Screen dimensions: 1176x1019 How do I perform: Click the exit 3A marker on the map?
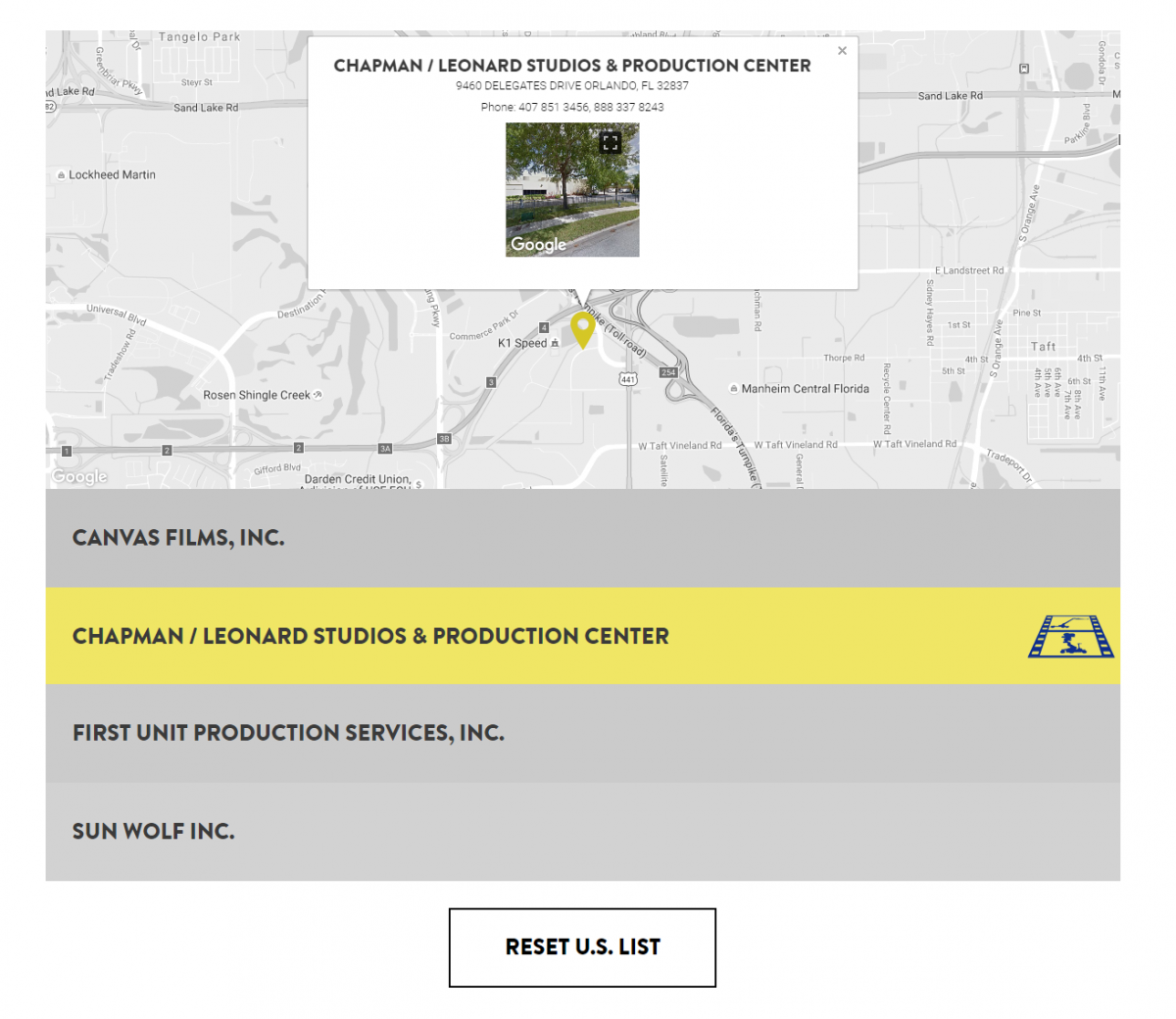[385, 449]
